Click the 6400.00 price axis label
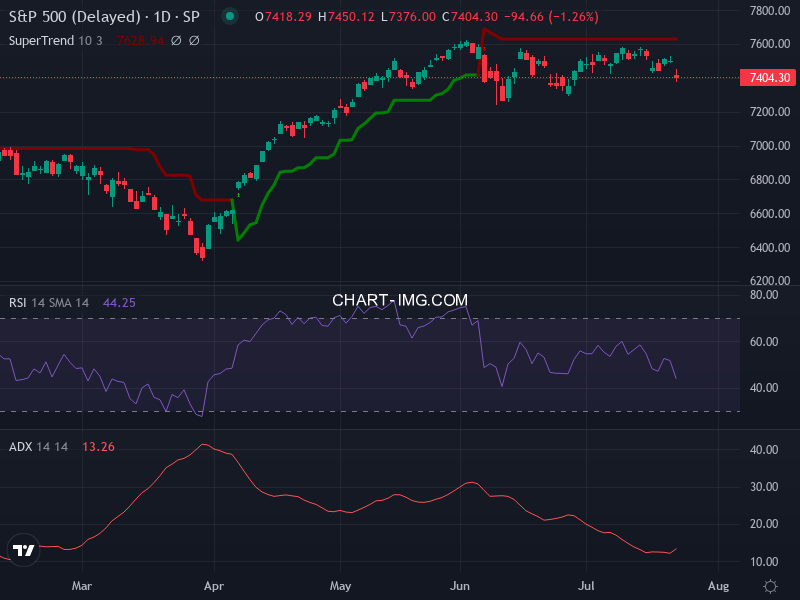Image resolution: width=800 pixels, height=600 pixels. [770, 247]
